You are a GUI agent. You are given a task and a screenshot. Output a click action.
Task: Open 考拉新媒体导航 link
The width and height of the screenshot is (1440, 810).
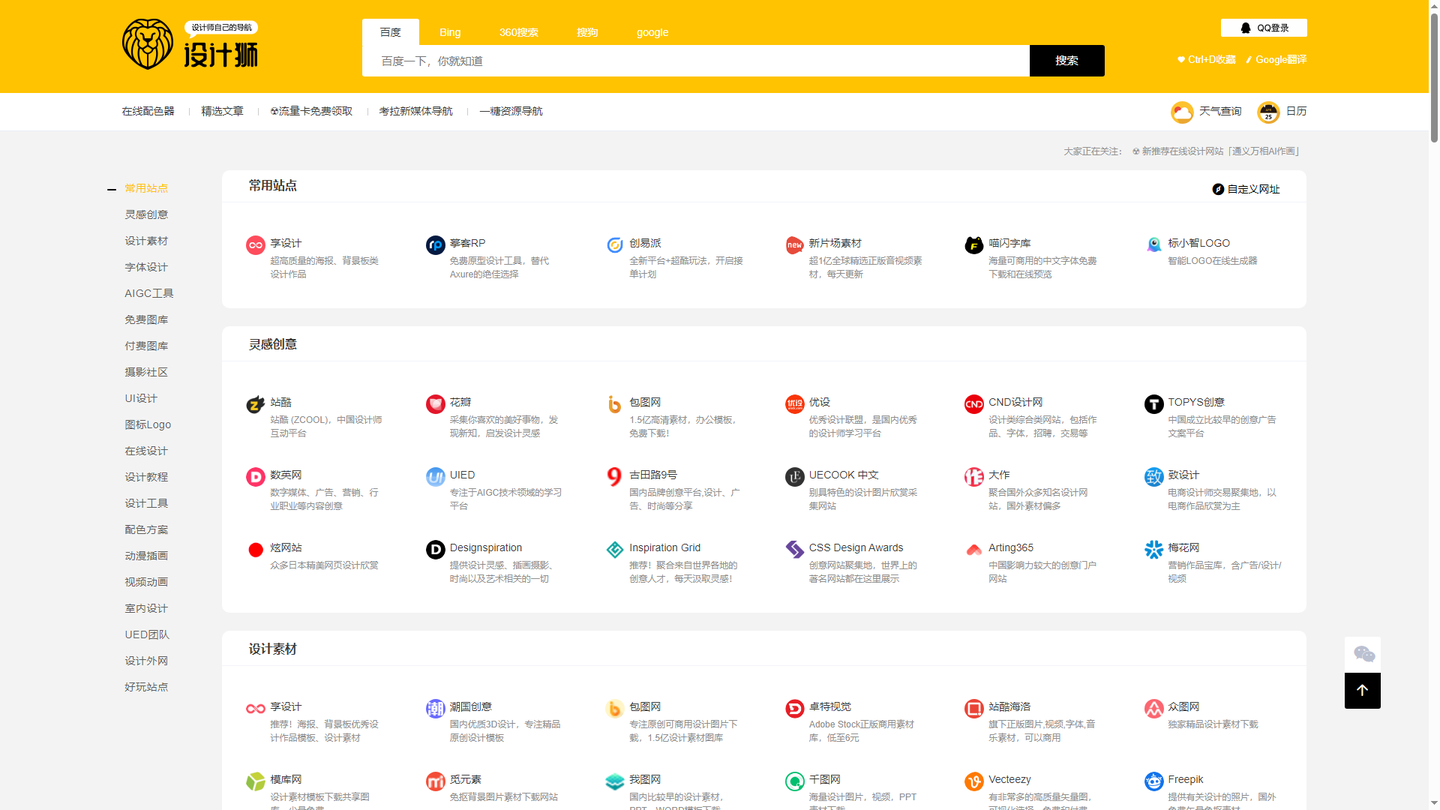416,111
